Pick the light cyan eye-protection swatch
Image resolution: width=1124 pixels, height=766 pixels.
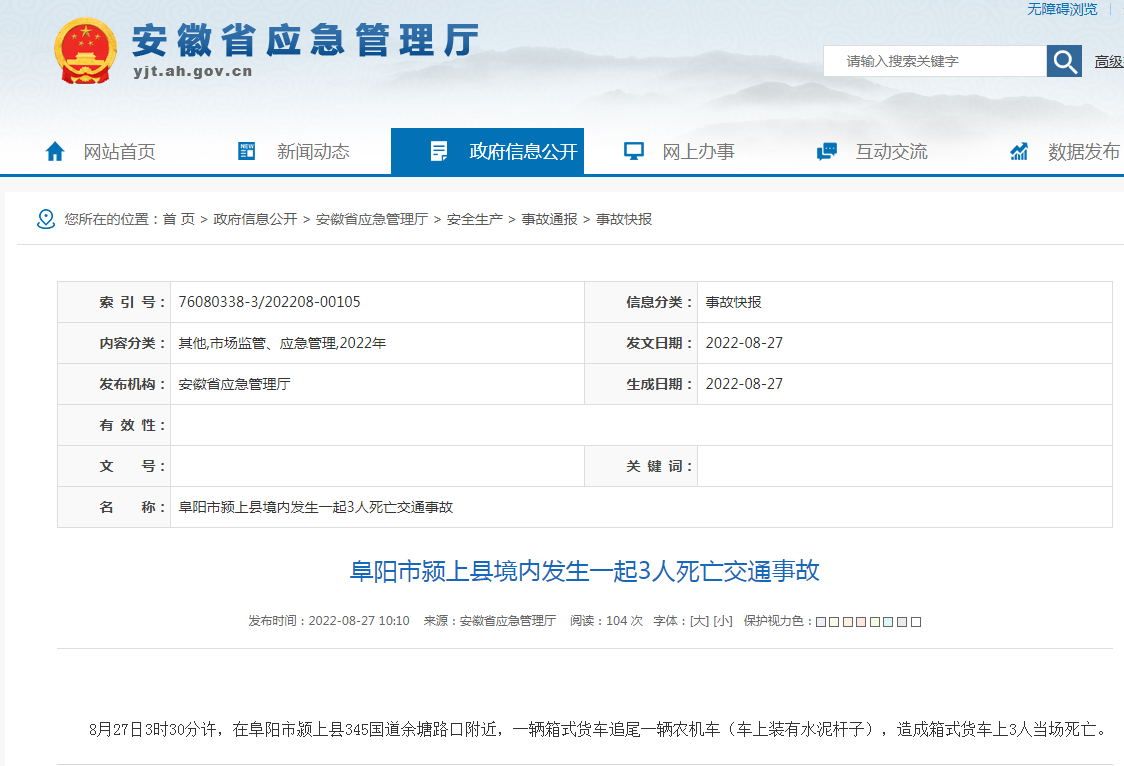coord(888,622)
